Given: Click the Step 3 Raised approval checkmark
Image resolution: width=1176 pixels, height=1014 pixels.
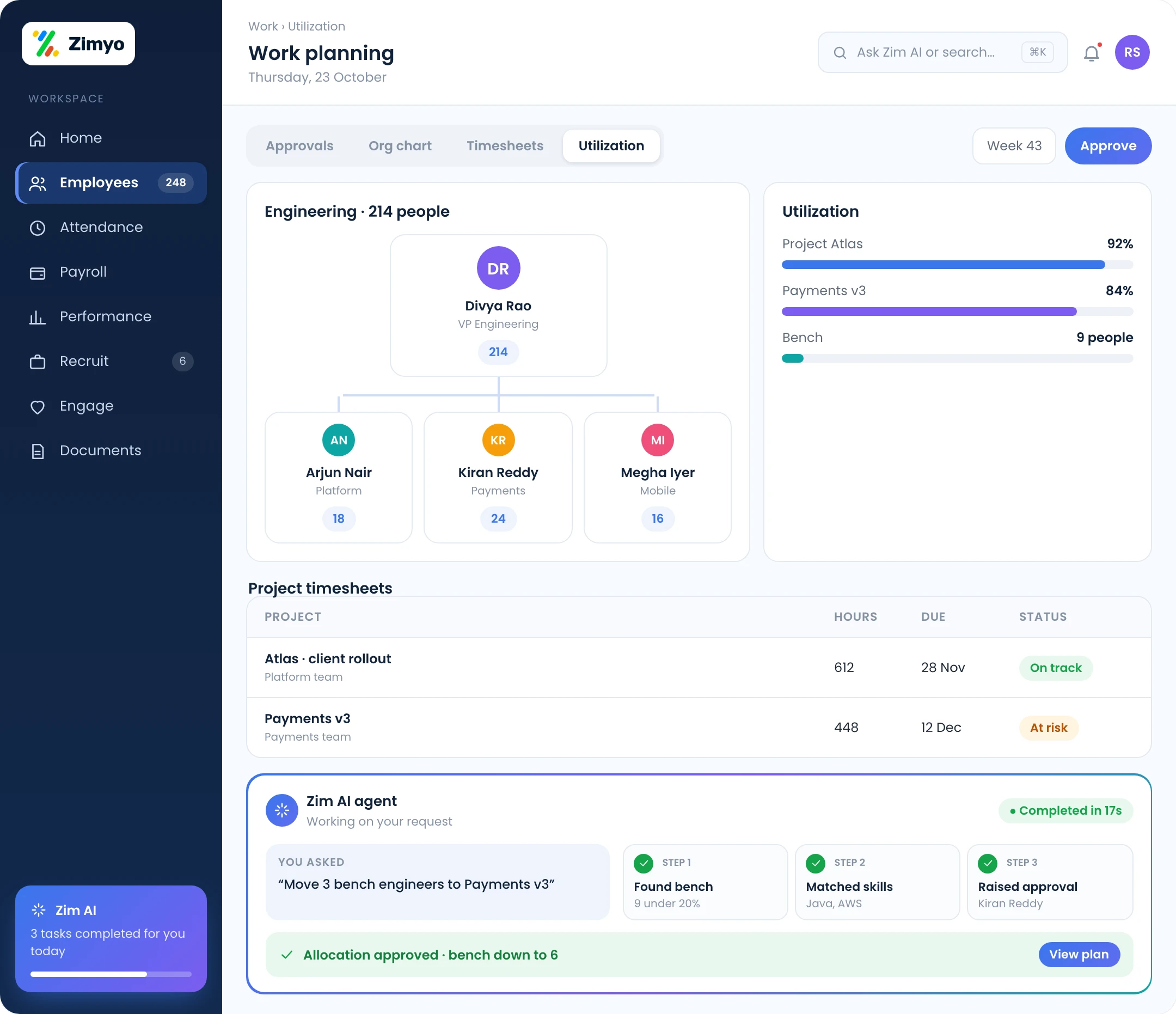Looking at the screenshot, I should click(988, 864).
